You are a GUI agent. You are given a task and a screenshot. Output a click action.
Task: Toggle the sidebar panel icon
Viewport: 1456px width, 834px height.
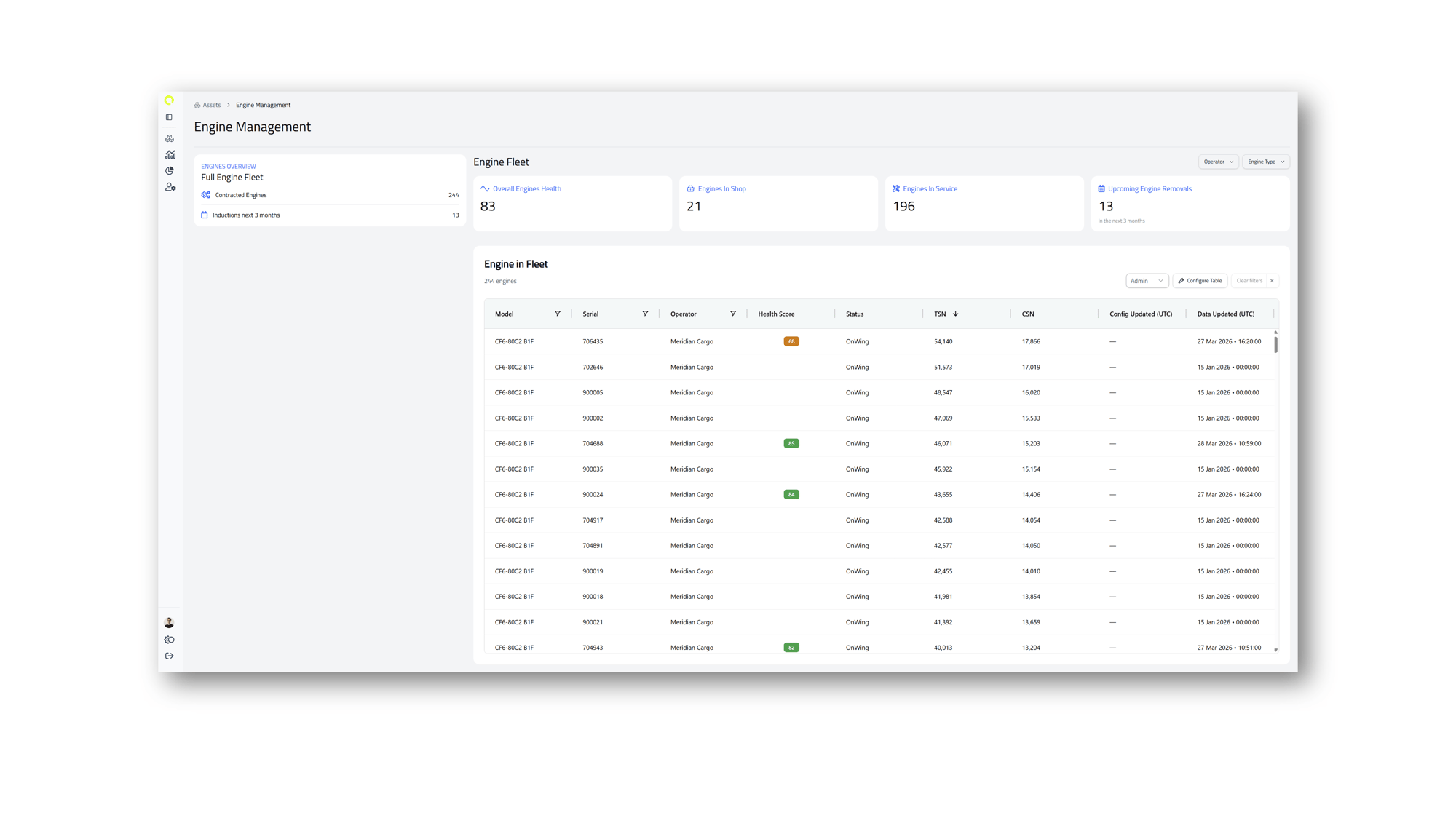169,117
